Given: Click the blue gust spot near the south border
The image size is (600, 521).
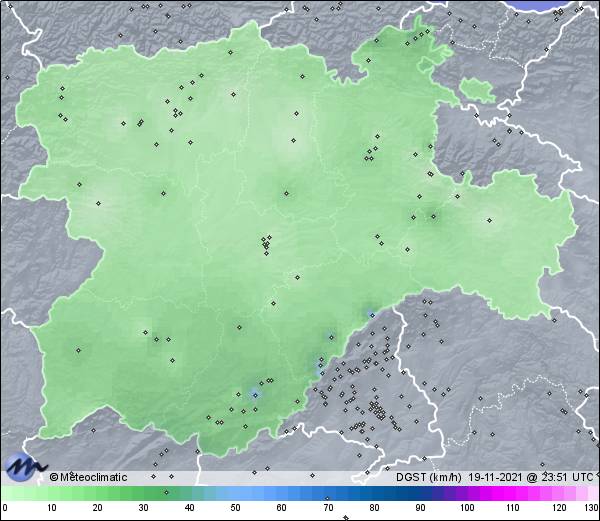Looking at the screenshot, I should (x=254, y=394).
